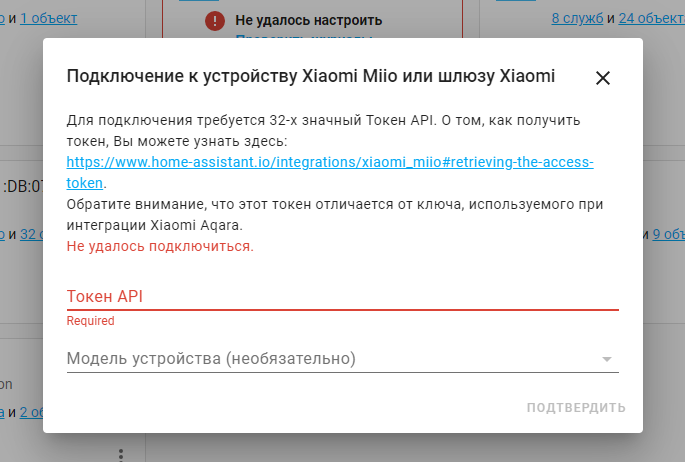Open the 9 объектов link behind dialog
Image resolution: width=685 pixels, height=462 pixels.
[x=668, y=234]
